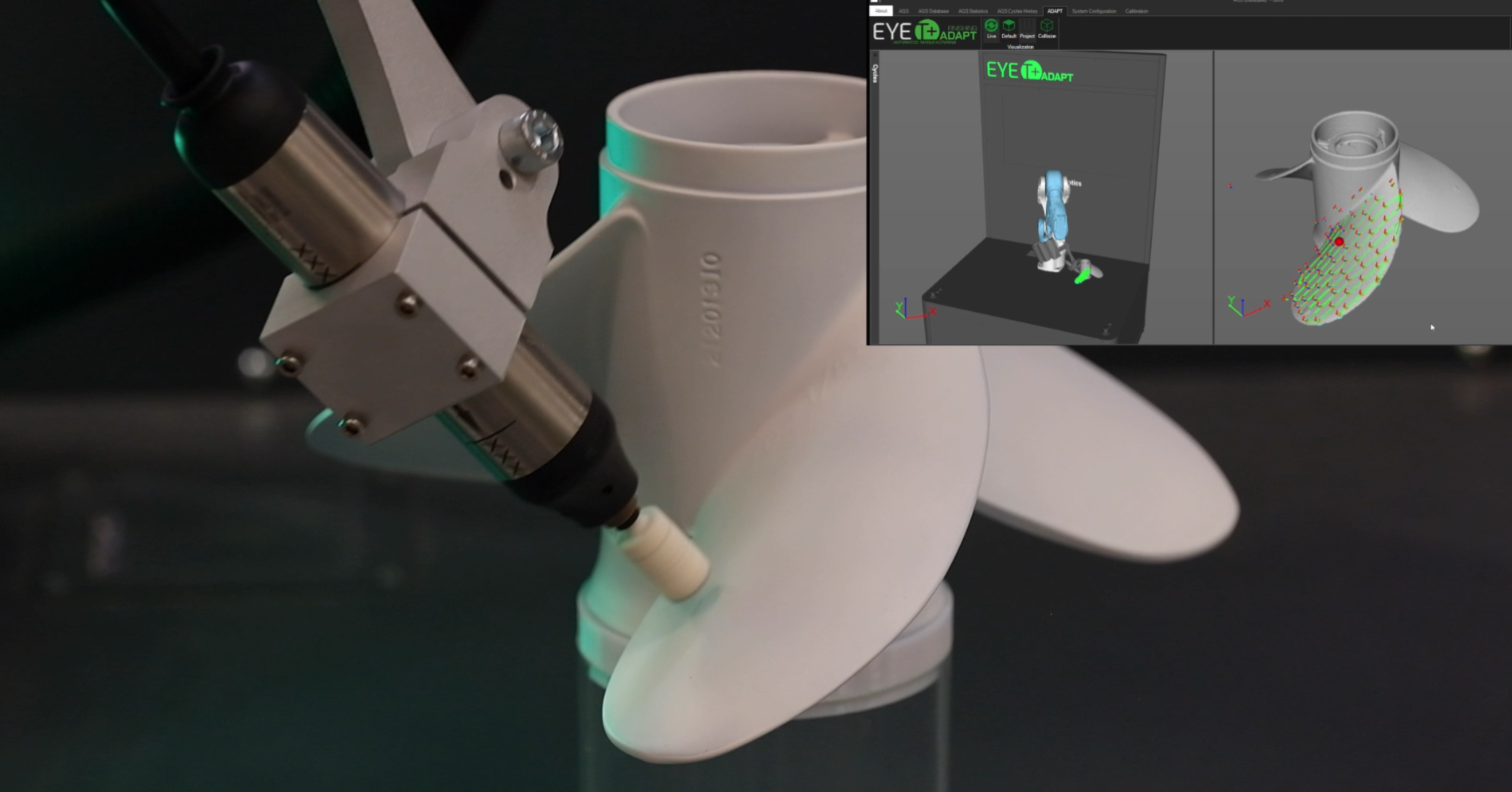Open the AGS Database tab
Viewport: 1512px width, 792px height.
(x=933, y=11)
